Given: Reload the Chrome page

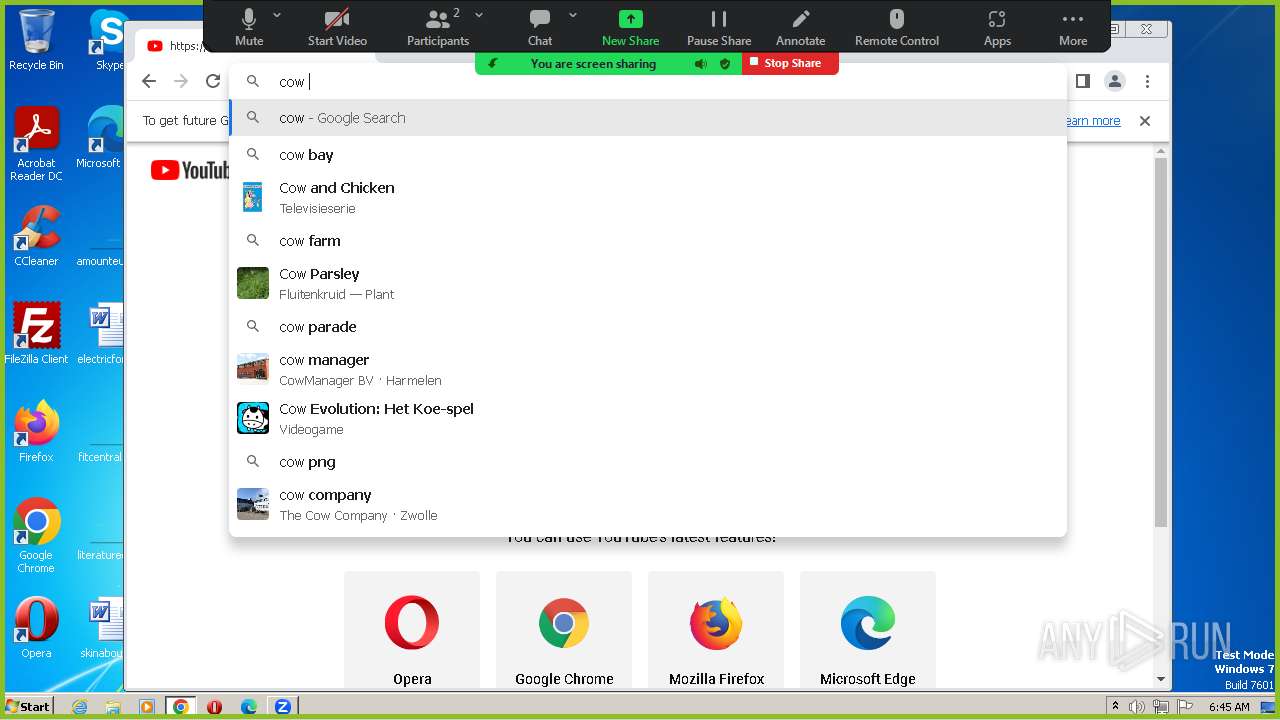Looking at the screenshot, I should 213,82.
